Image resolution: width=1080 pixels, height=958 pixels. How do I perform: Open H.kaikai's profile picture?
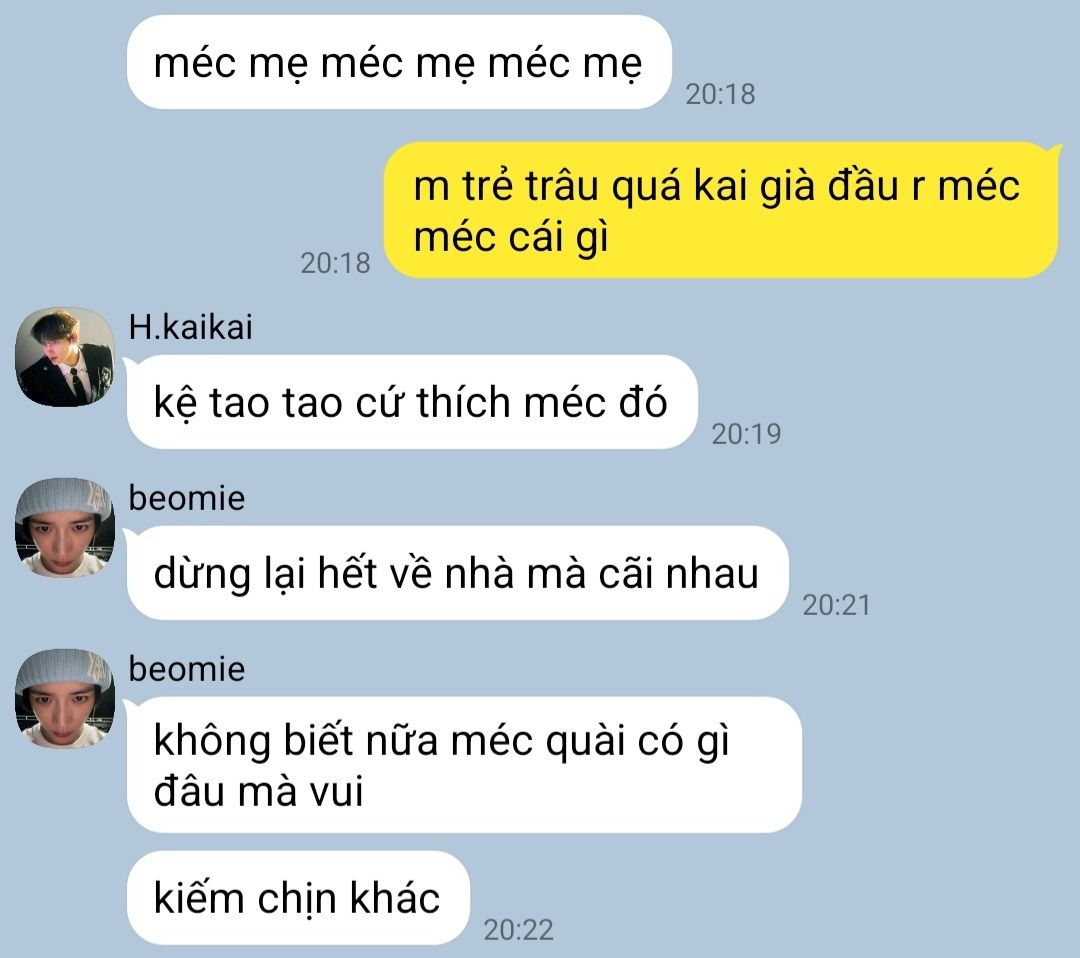(x=65, y=357)
